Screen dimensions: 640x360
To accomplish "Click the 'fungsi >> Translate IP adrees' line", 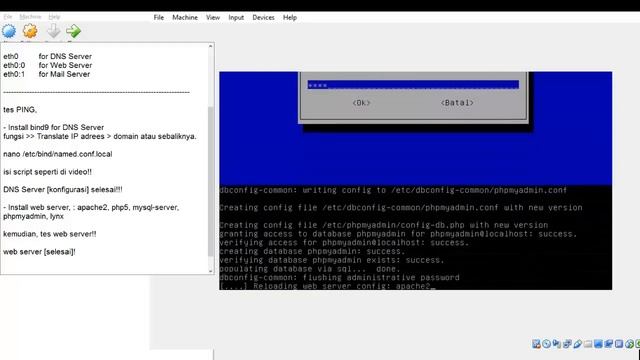I will (100, 136).
